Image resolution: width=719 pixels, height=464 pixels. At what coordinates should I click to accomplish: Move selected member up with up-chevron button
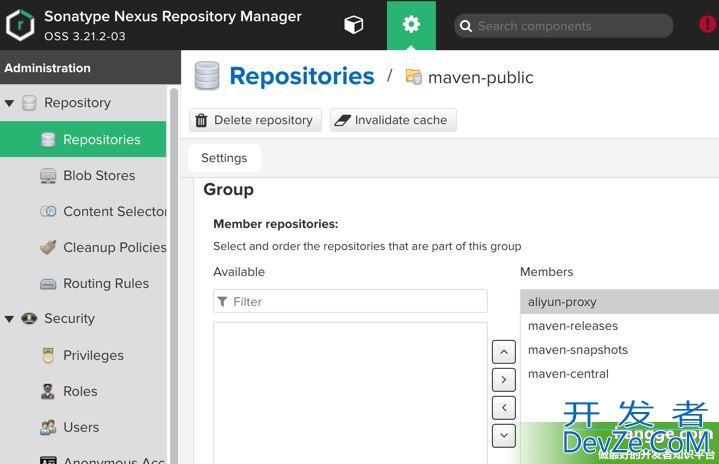[x=504, y=352]
